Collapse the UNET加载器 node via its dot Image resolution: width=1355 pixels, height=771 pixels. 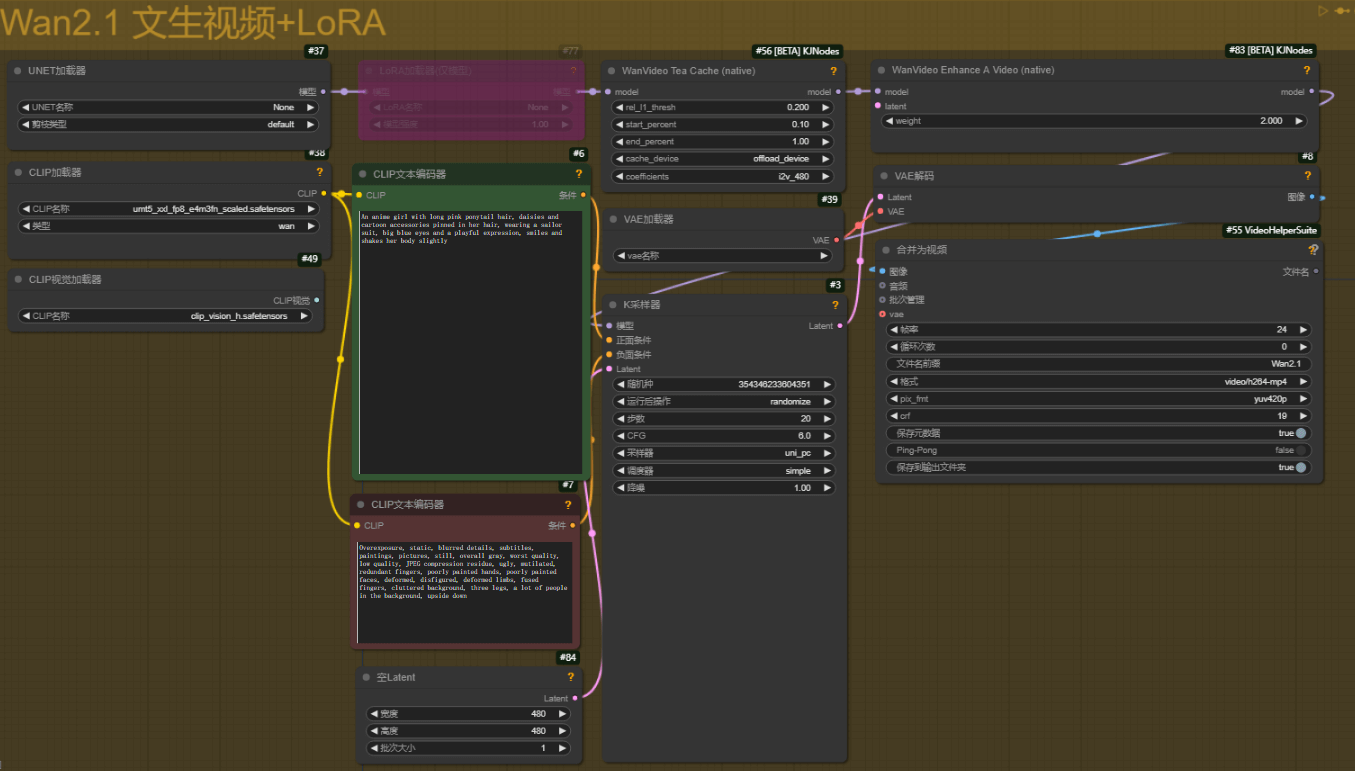click(18, 71)
